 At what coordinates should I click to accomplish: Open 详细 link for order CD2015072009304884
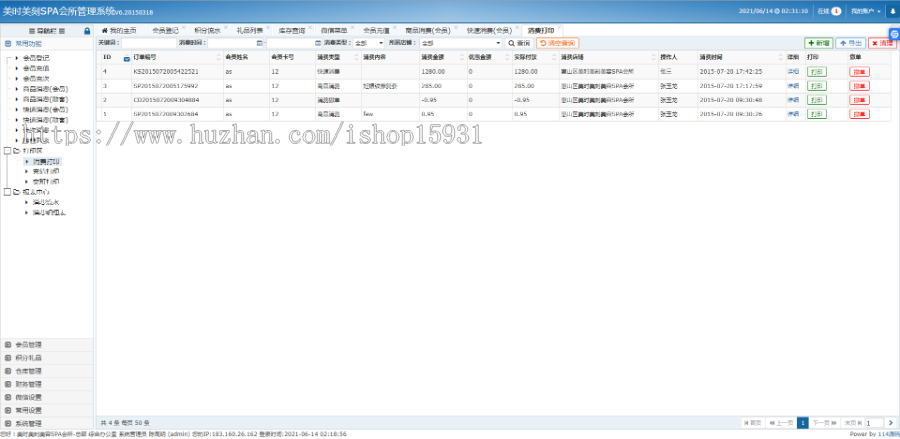(793, 100)
